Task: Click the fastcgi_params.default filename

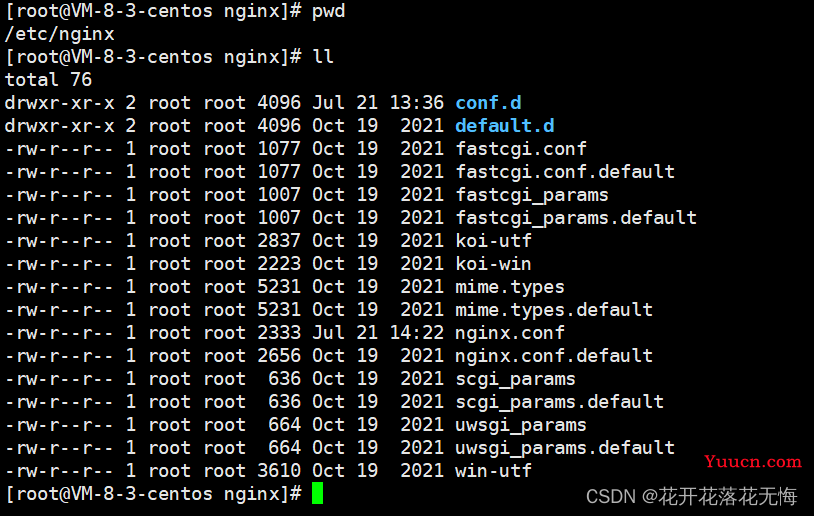Action: [576, 218]
